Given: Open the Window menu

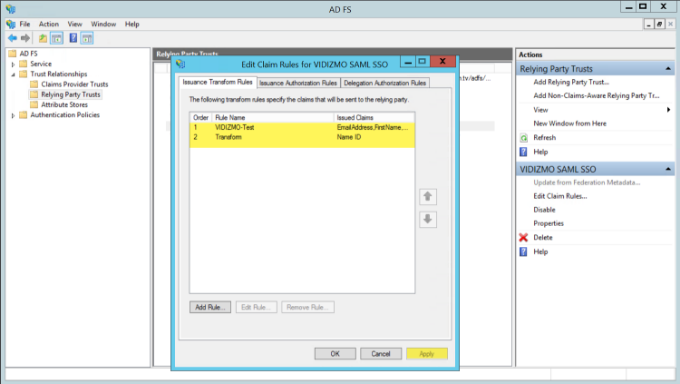Looking at the screenshot, I should pyautogui.click(x=103, y=24).
